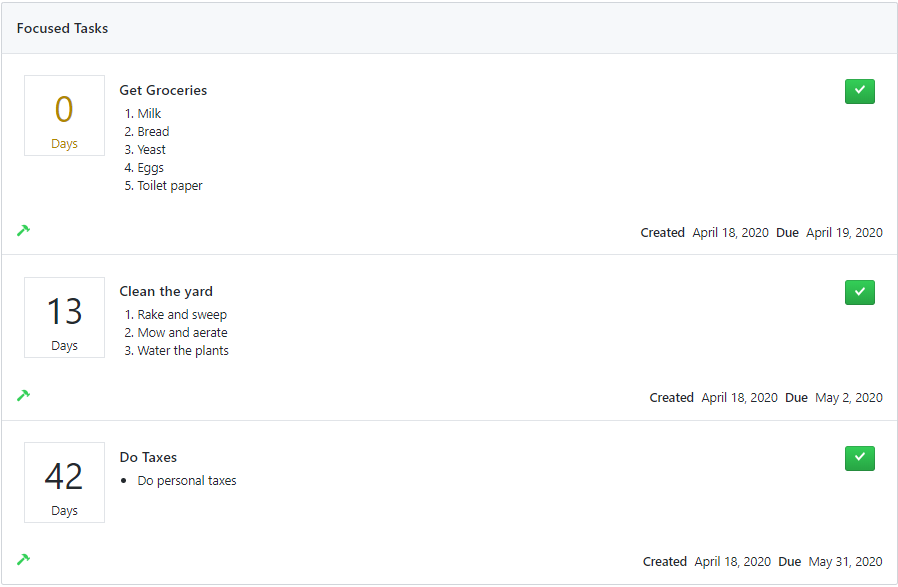Image resolution: width=898 pixels, height=587 pixels.
Task: Mark Clean the yard task as complete
Action: point(860,292)
